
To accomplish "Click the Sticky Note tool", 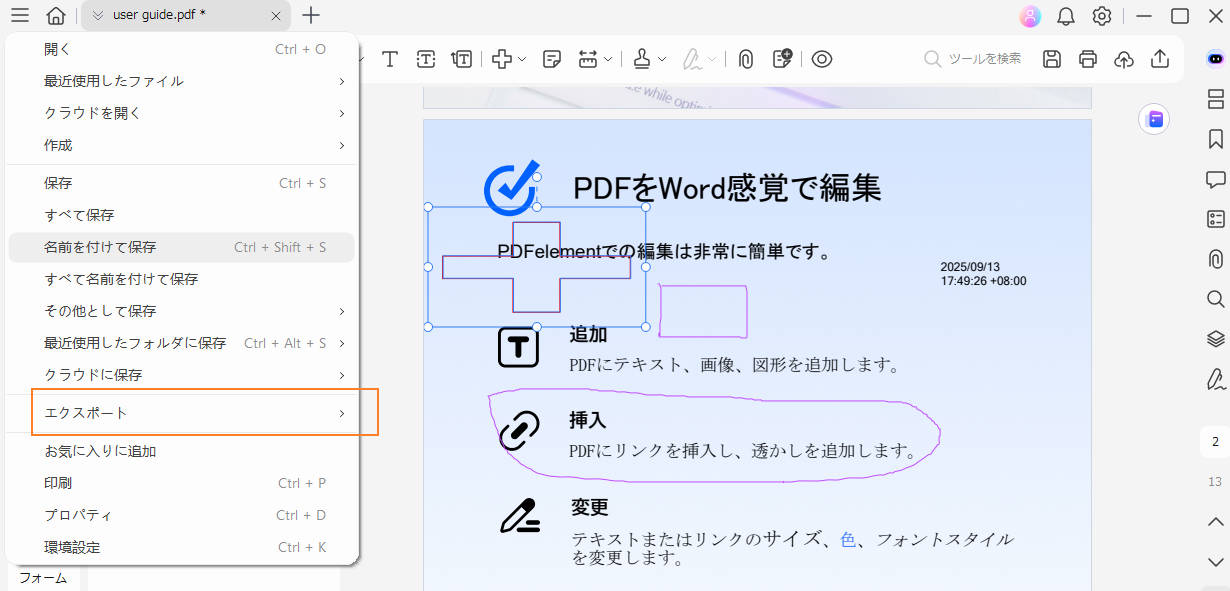I will coord(552,59).
